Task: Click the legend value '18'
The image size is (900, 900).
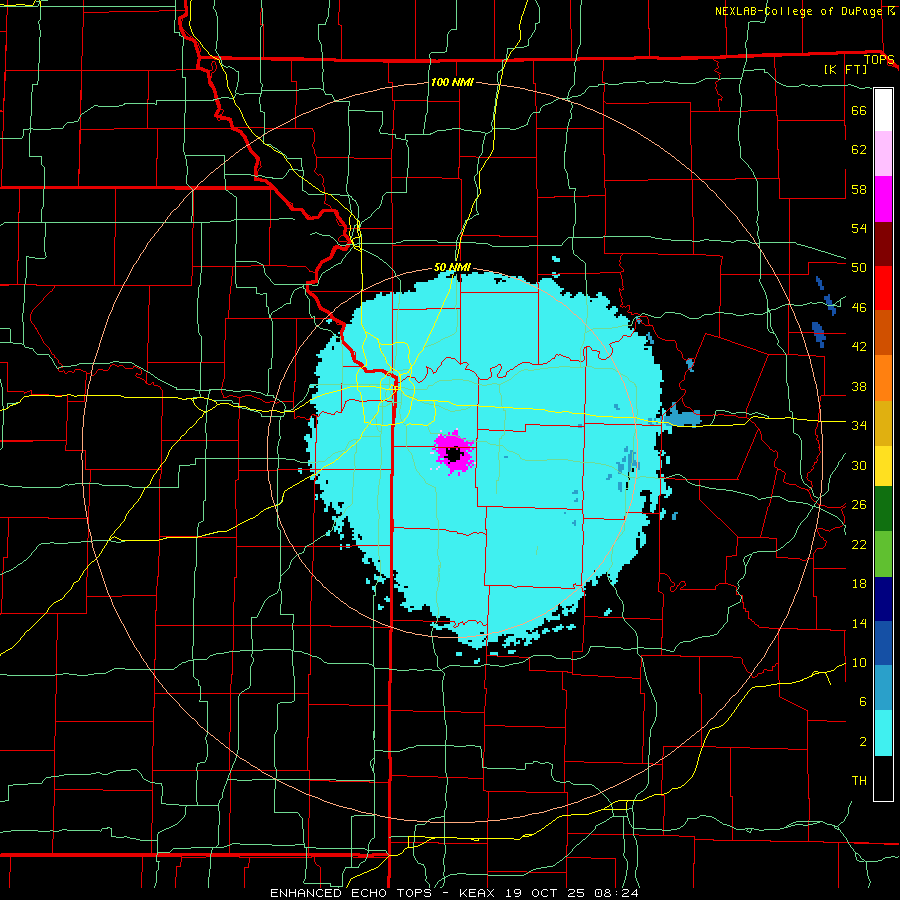Action: click(x=859, y=584)
